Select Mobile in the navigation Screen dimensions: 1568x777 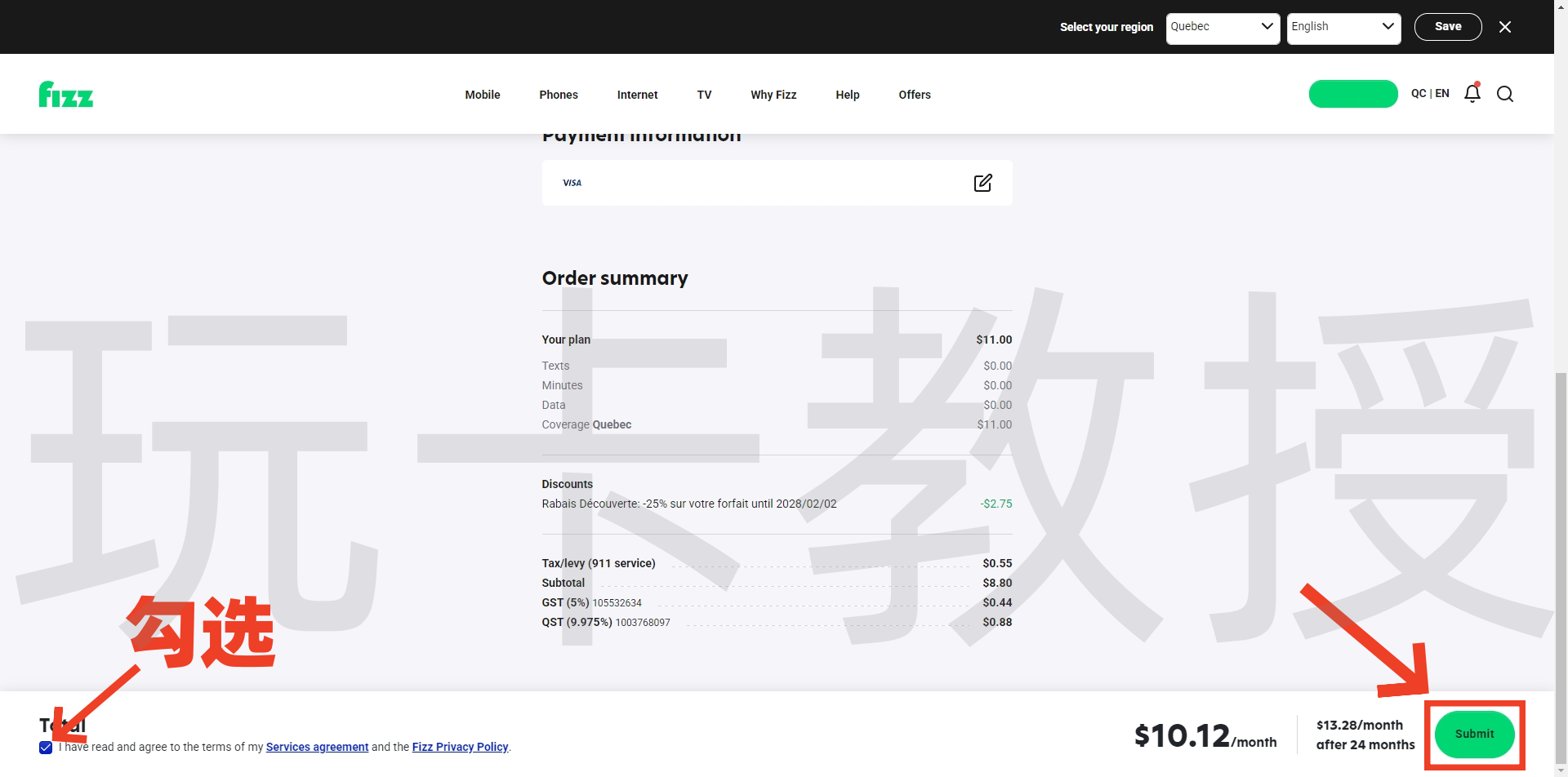[483, 95]
